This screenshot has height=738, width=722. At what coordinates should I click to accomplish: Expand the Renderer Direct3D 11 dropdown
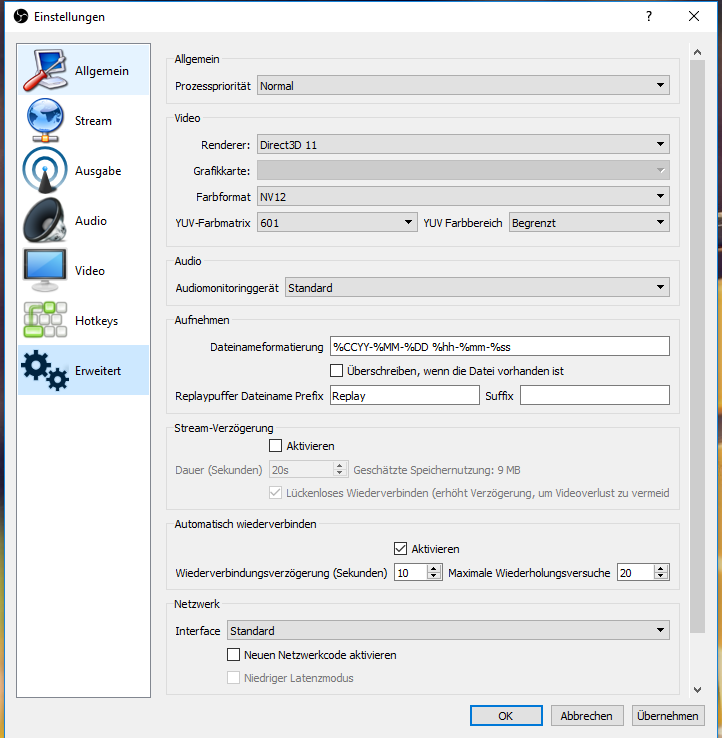click(462, 145)
